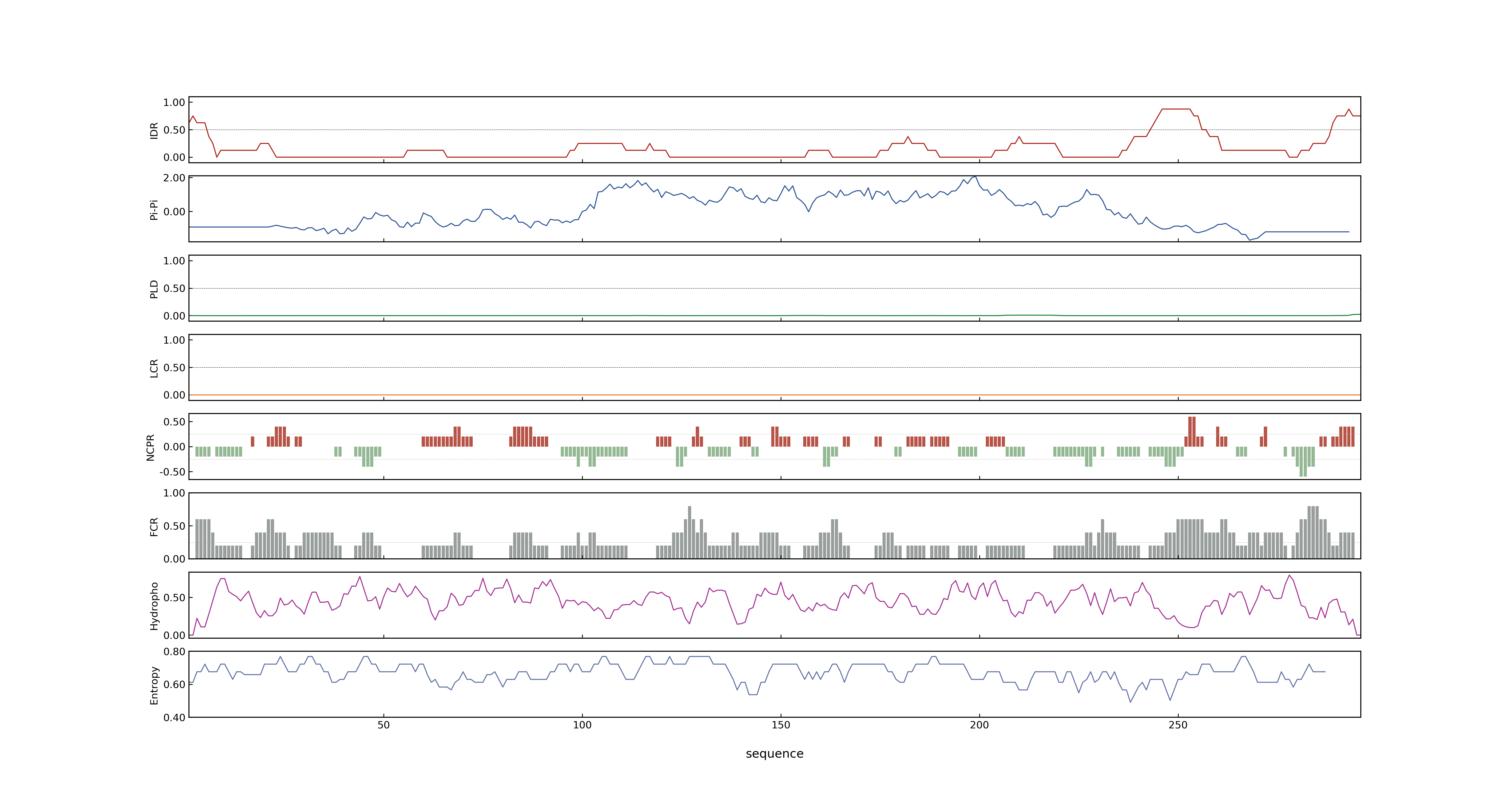Click the x-axis tick label 100

click(582, 725)
